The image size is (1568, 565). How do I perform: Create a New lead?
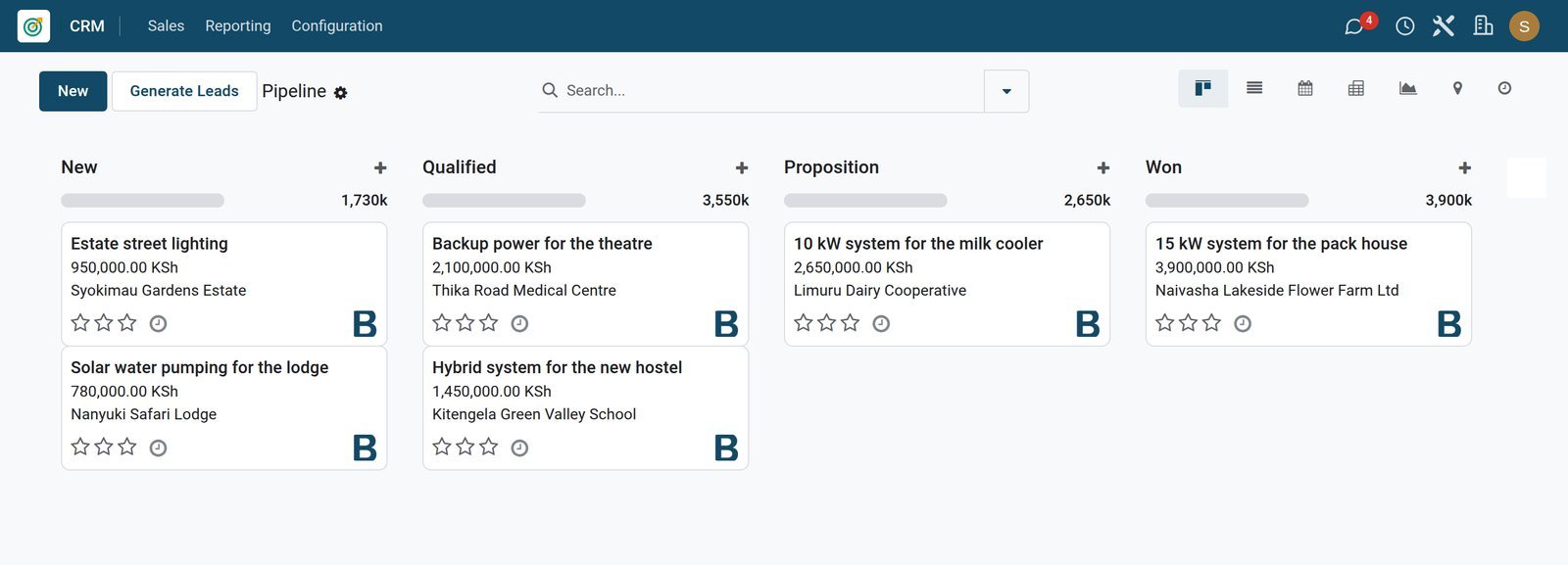pyautogui.click(x=73, y=91)
